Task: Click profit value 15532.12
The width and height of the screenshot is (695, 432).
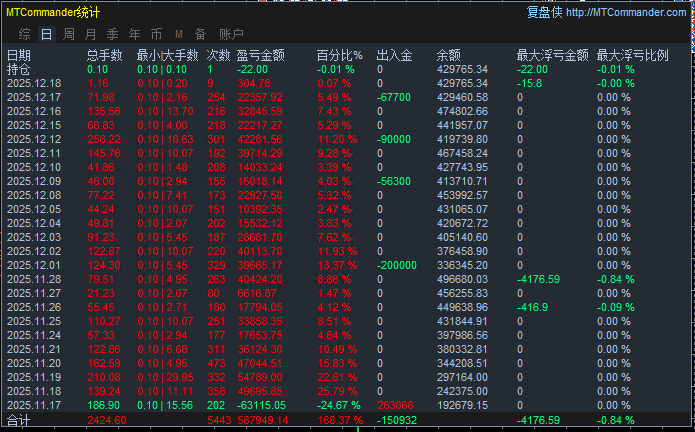Action: coord(260,223)
